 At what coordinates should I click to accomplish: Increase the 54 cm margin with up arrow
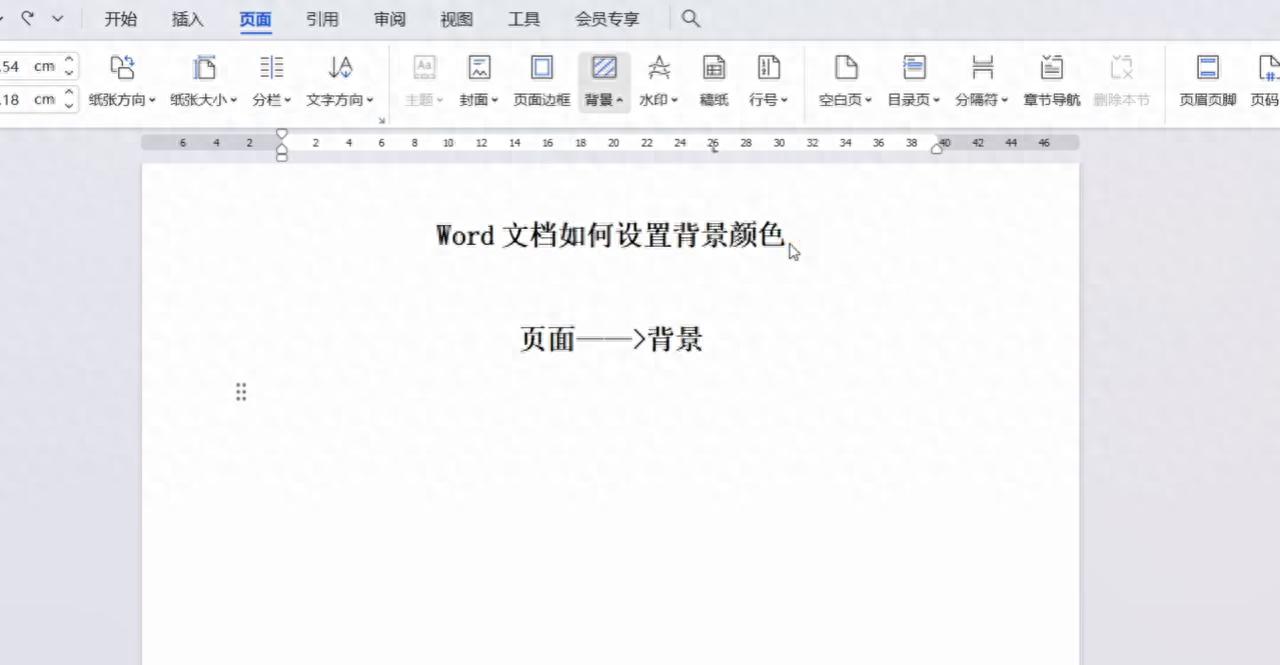click(69, 60)
